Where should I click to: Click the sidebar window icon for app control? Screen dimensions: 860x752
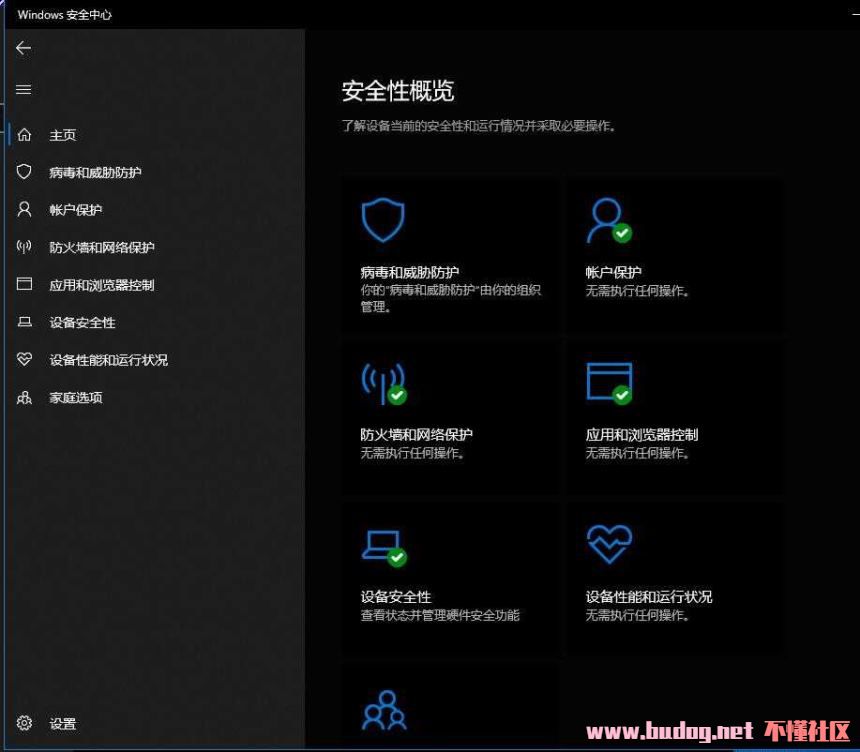[24, 284]
